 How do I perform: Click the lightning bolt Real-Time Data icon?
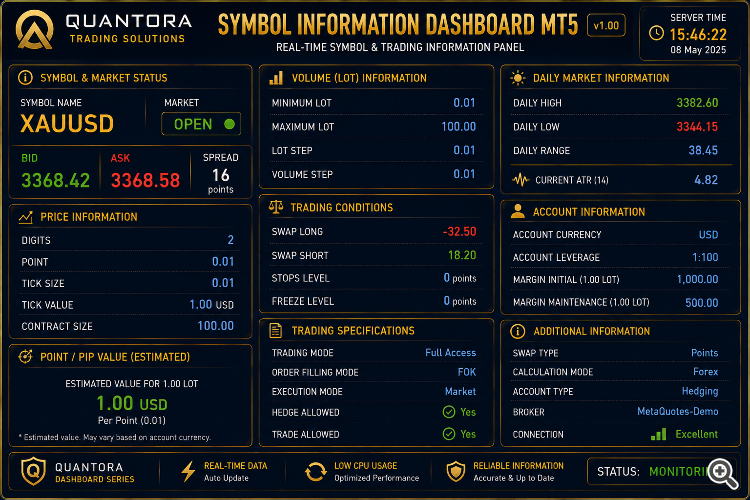click(188, 471)
